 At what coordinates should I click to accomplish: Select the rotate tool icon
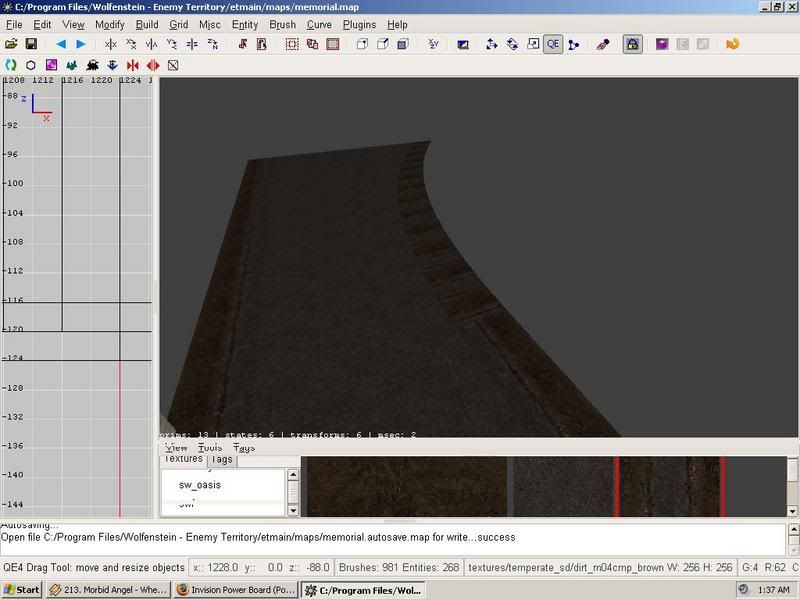point(512,44)
